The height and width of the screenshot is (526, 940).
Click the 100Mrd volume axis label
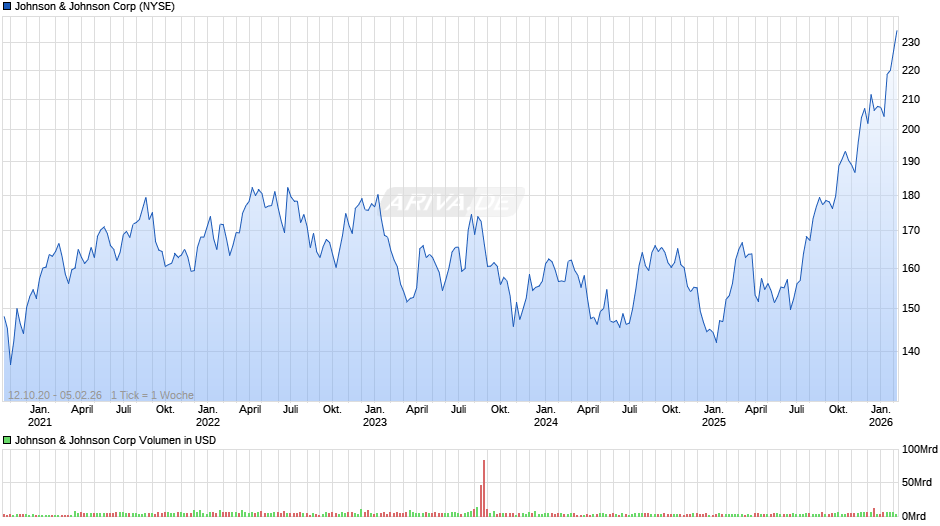(920, 450)
